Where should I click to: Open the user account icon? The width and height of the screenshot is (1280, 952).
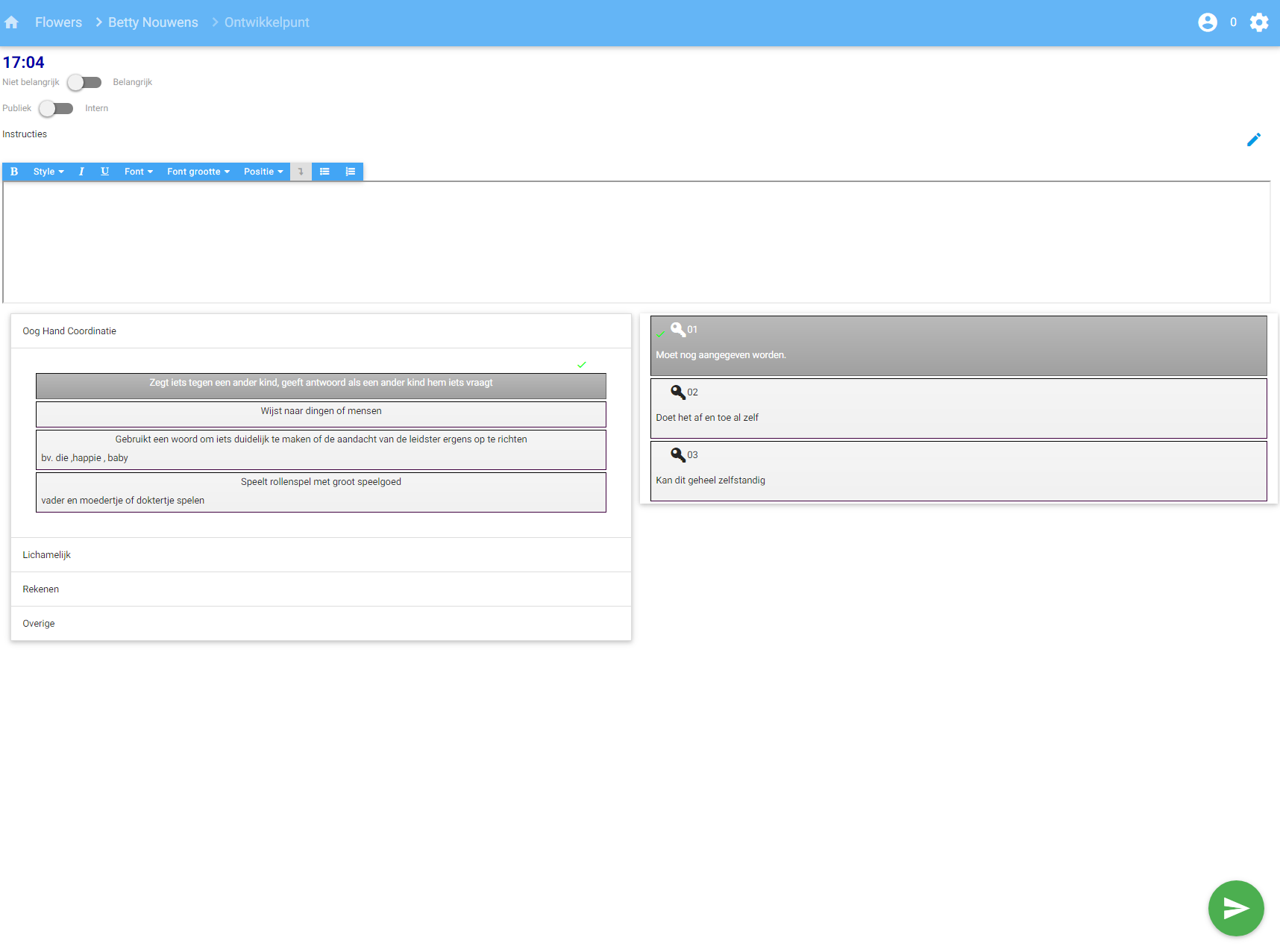(1207, 22)
